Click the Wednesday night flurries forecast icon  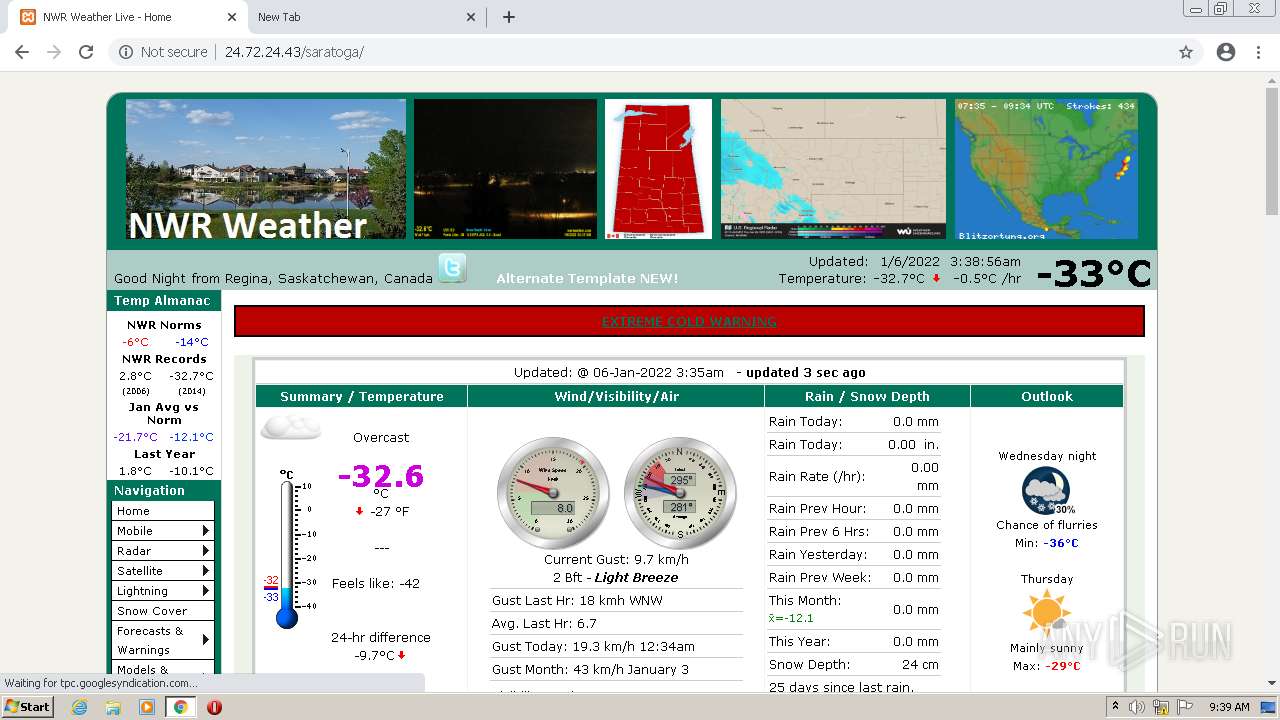(1047, 491)
